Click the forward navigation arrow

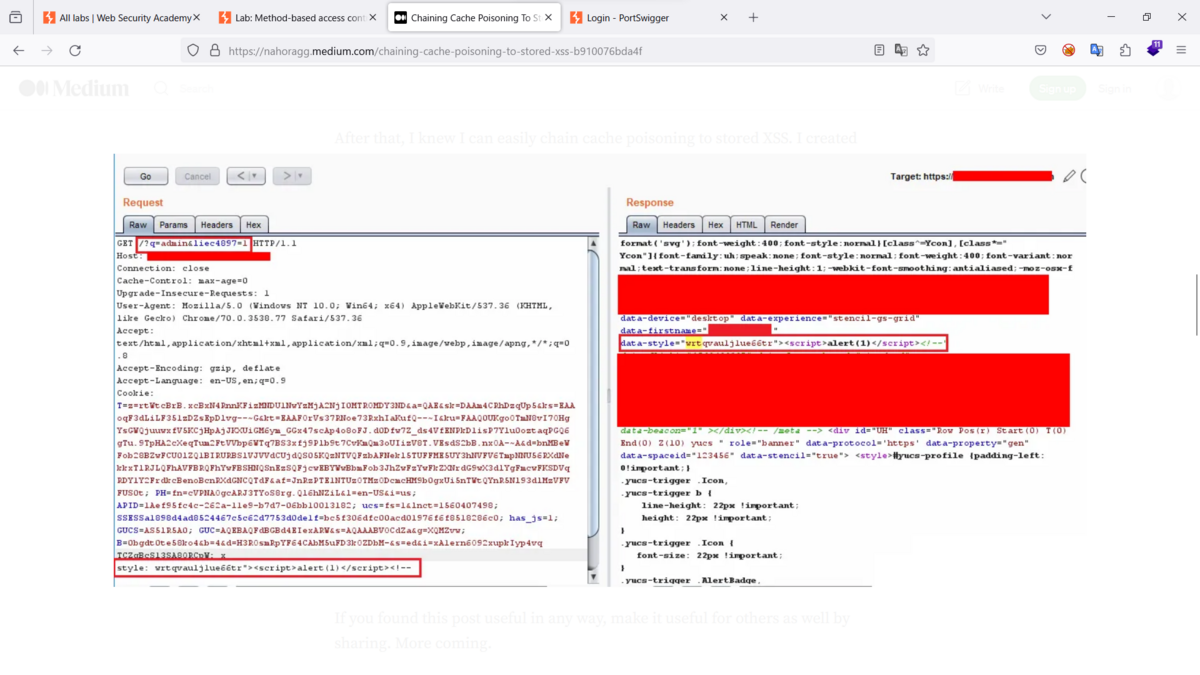tap(46, 50)
